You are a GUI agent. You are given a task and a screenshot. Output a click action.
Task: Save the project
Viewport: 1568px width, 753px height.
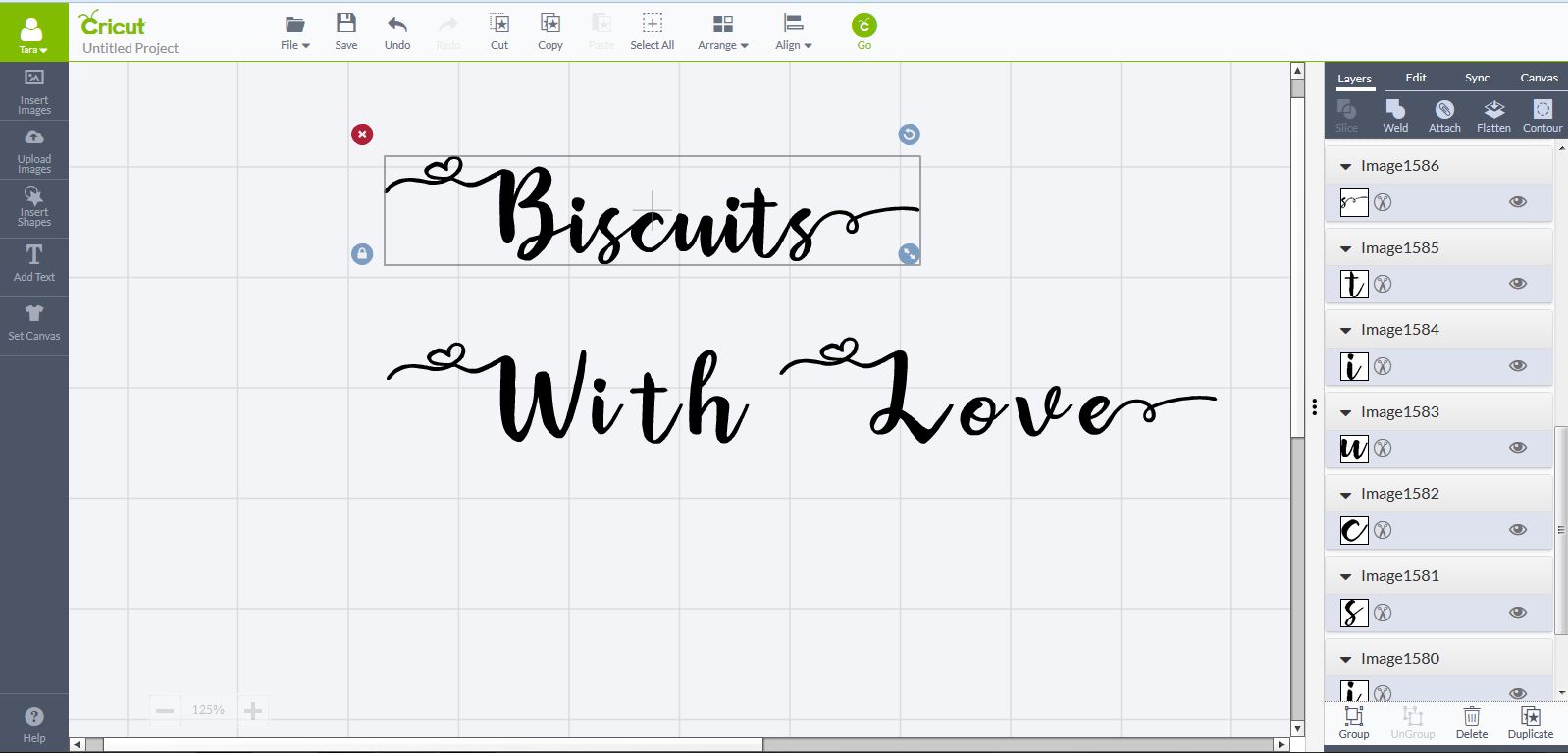point(346,31)
